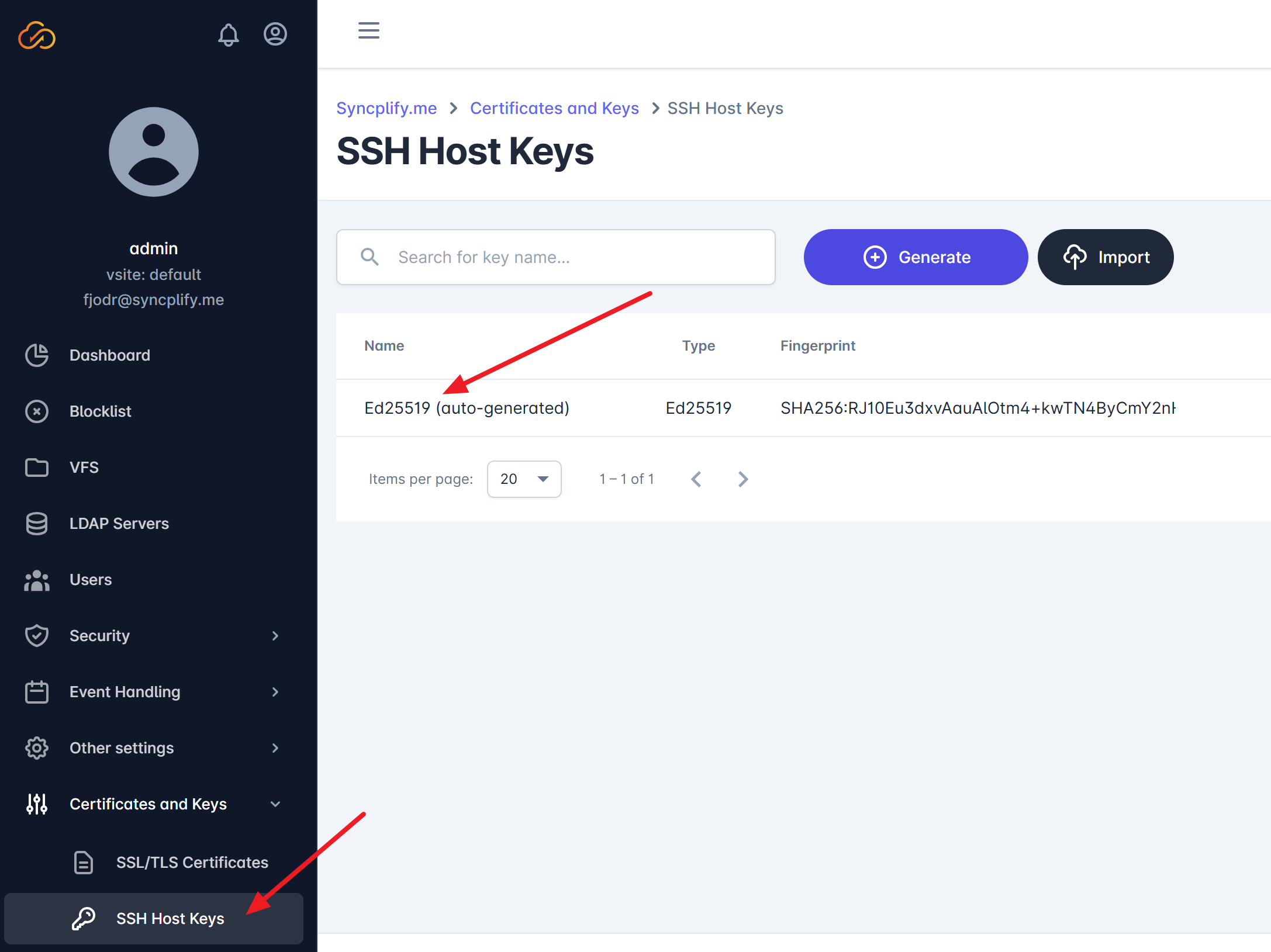Click the account profile icon

[x=275, y=34]
